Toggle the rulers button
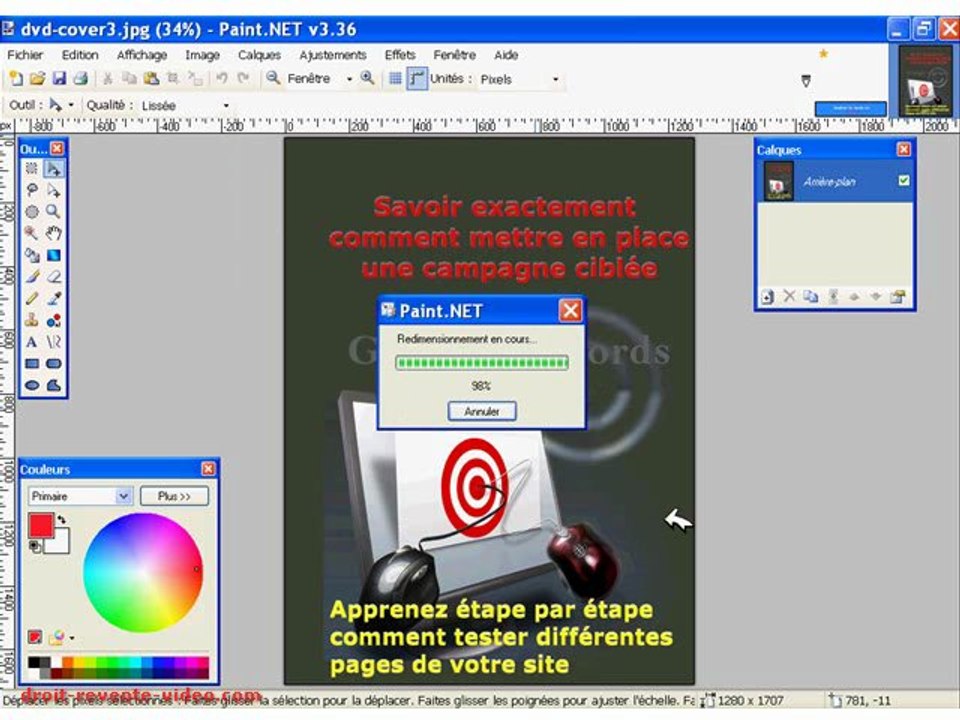The width and height of the screenshot is (960, 720). tap(416, 78)
